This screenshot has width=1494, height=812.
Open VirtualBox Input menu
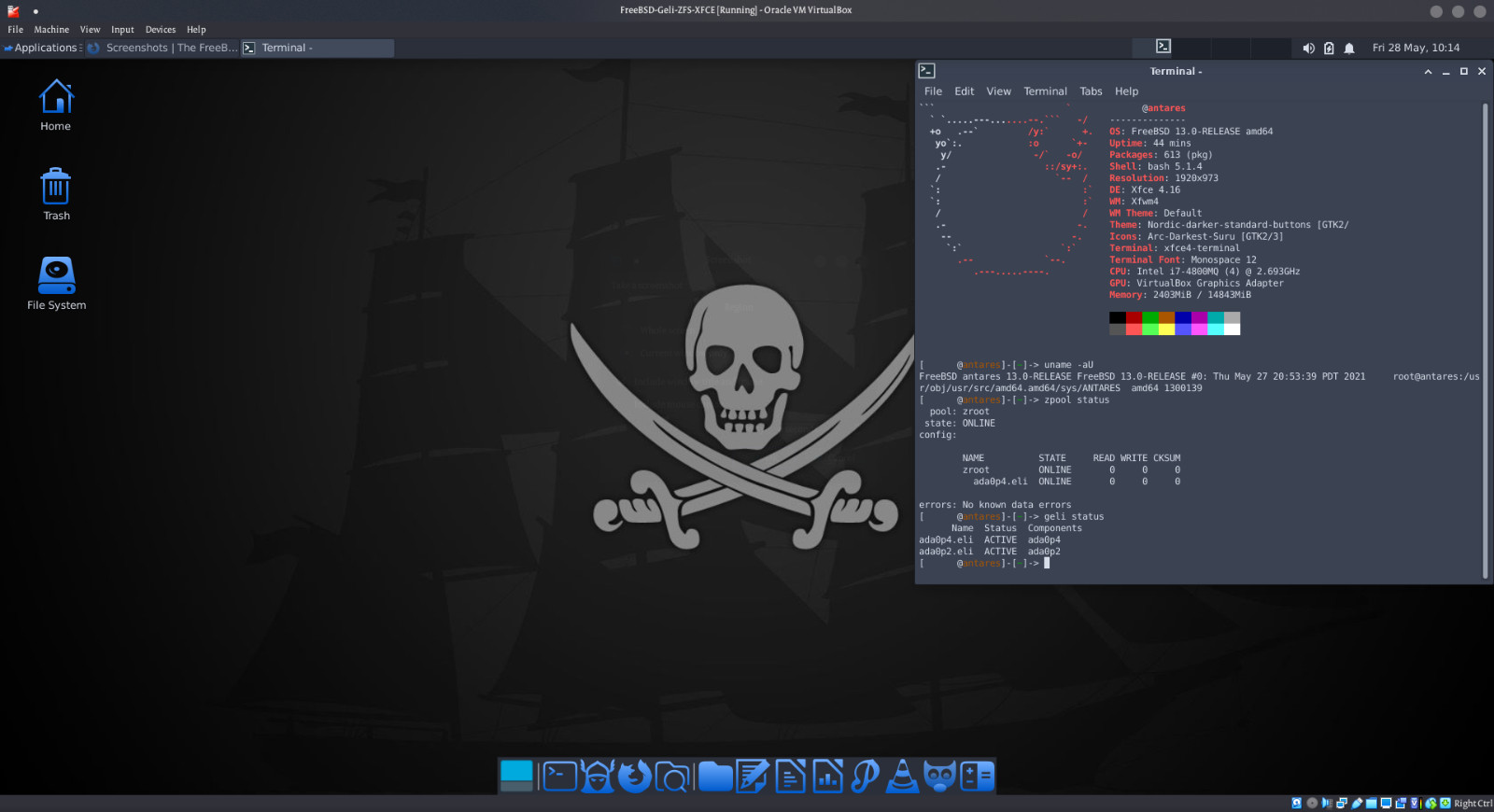click(x=122, y=30)
